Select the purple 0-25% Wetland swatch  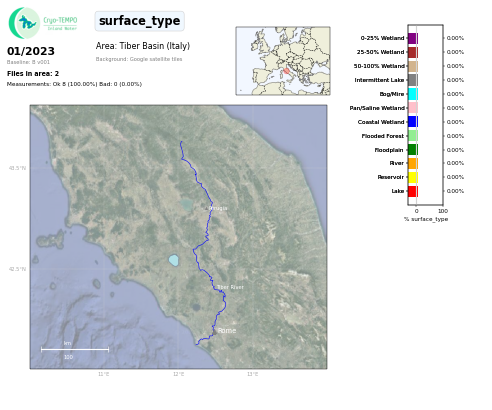(x=413, y=38)
